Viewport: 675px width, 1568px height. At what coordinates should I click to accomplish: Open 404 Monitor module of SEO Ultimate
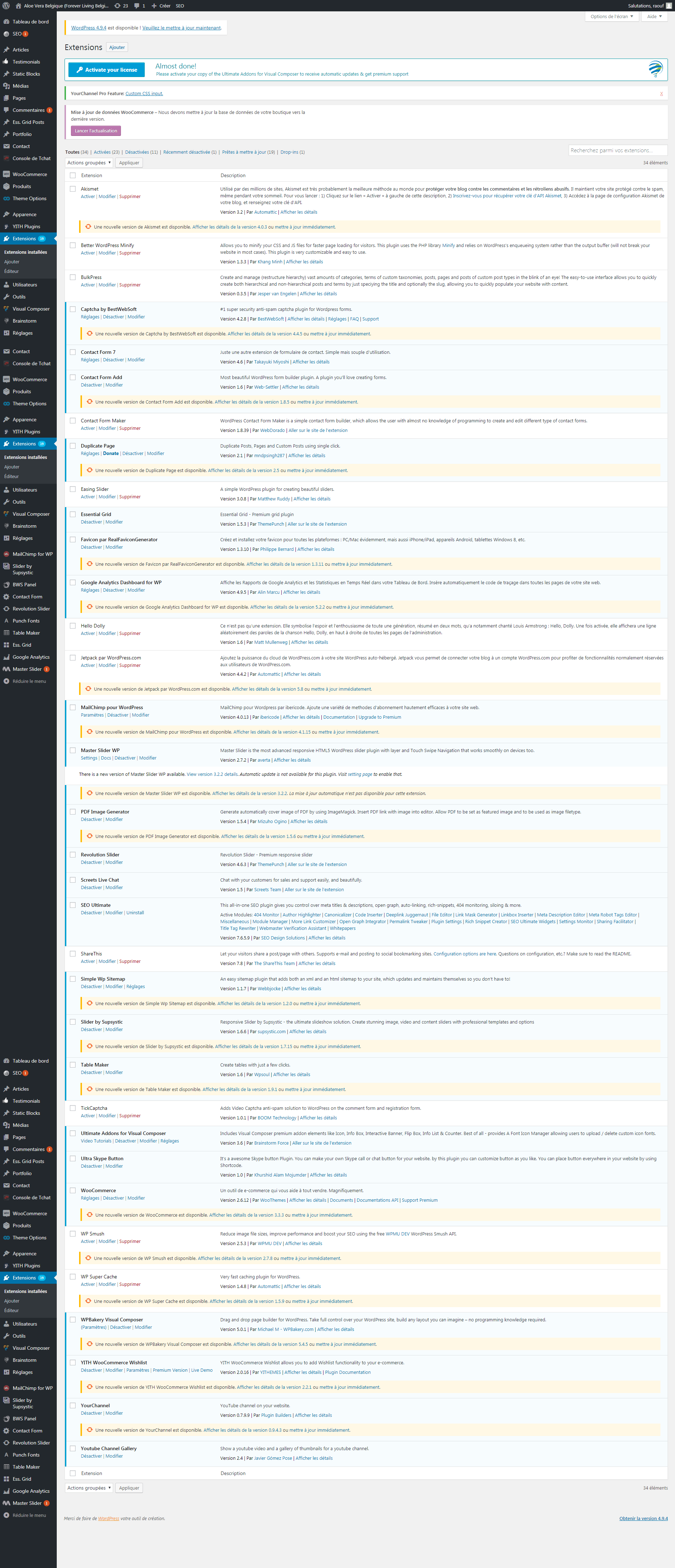[266, 915]
